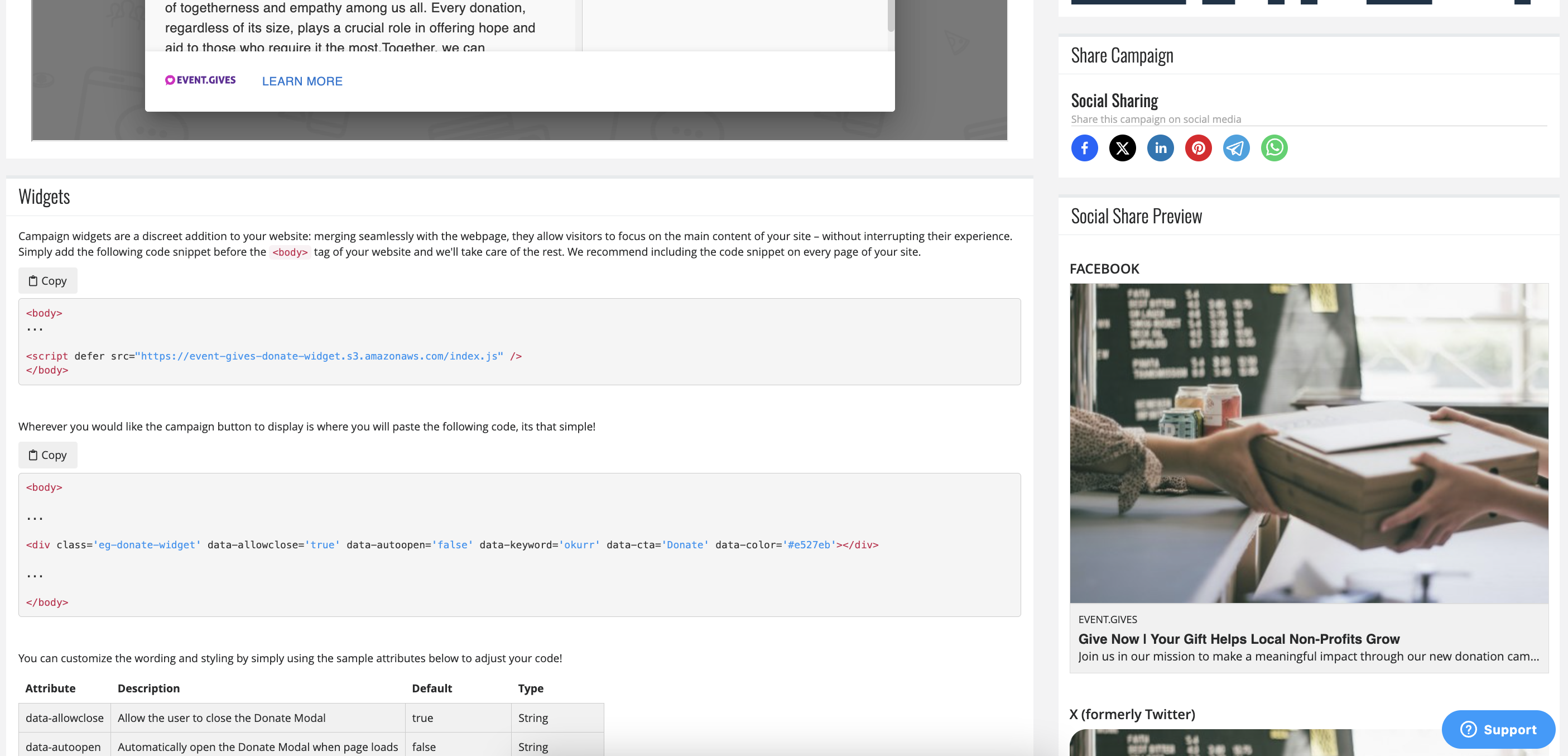The height and width of the screenshot is (756, 1568).
Task: Copy the eg-donate-widget div snippet
Action: (47, 455)
